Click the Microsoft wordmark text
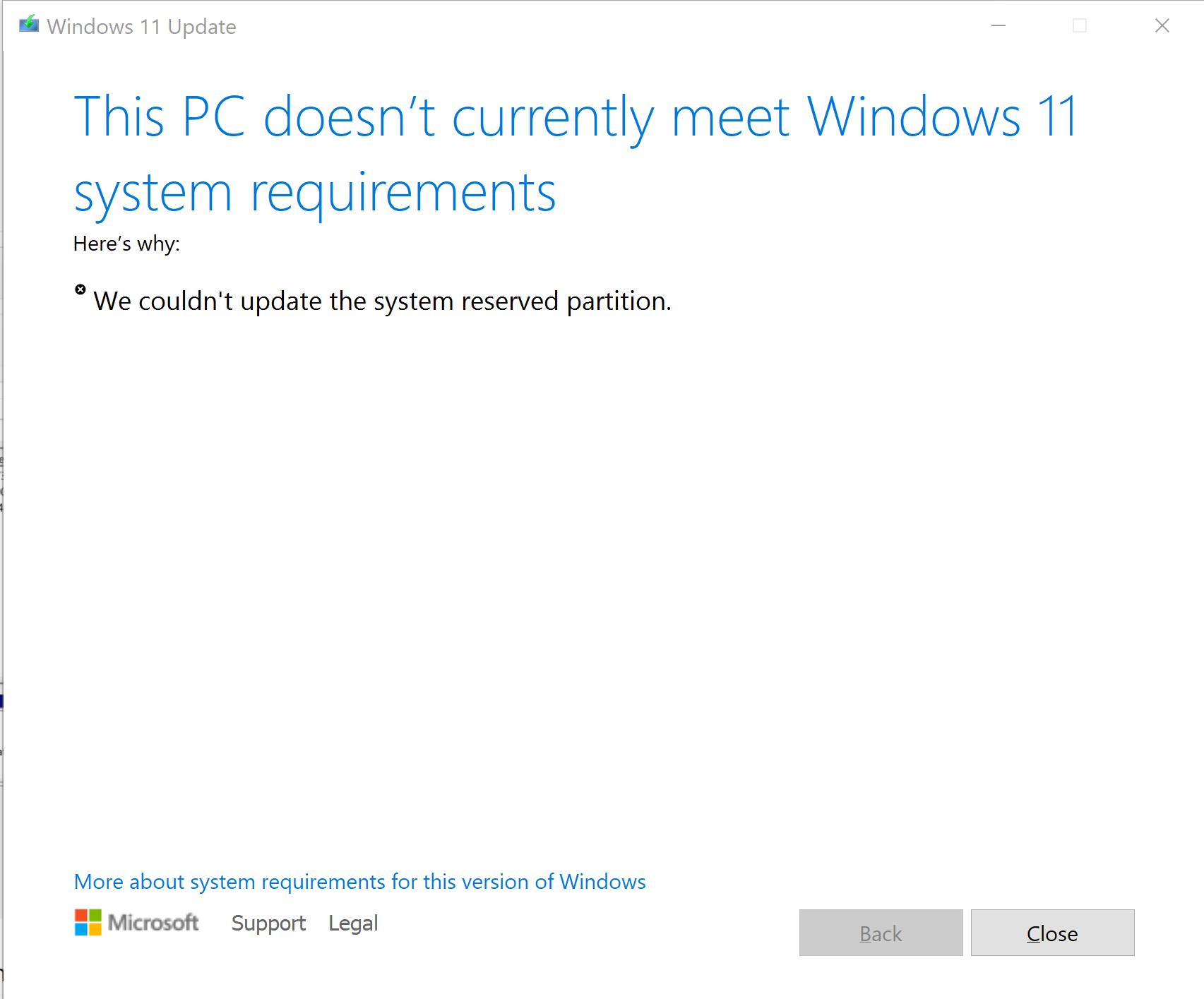Image resolution: width=1204 pixels, height=999 pixels. tap(153, 923)
